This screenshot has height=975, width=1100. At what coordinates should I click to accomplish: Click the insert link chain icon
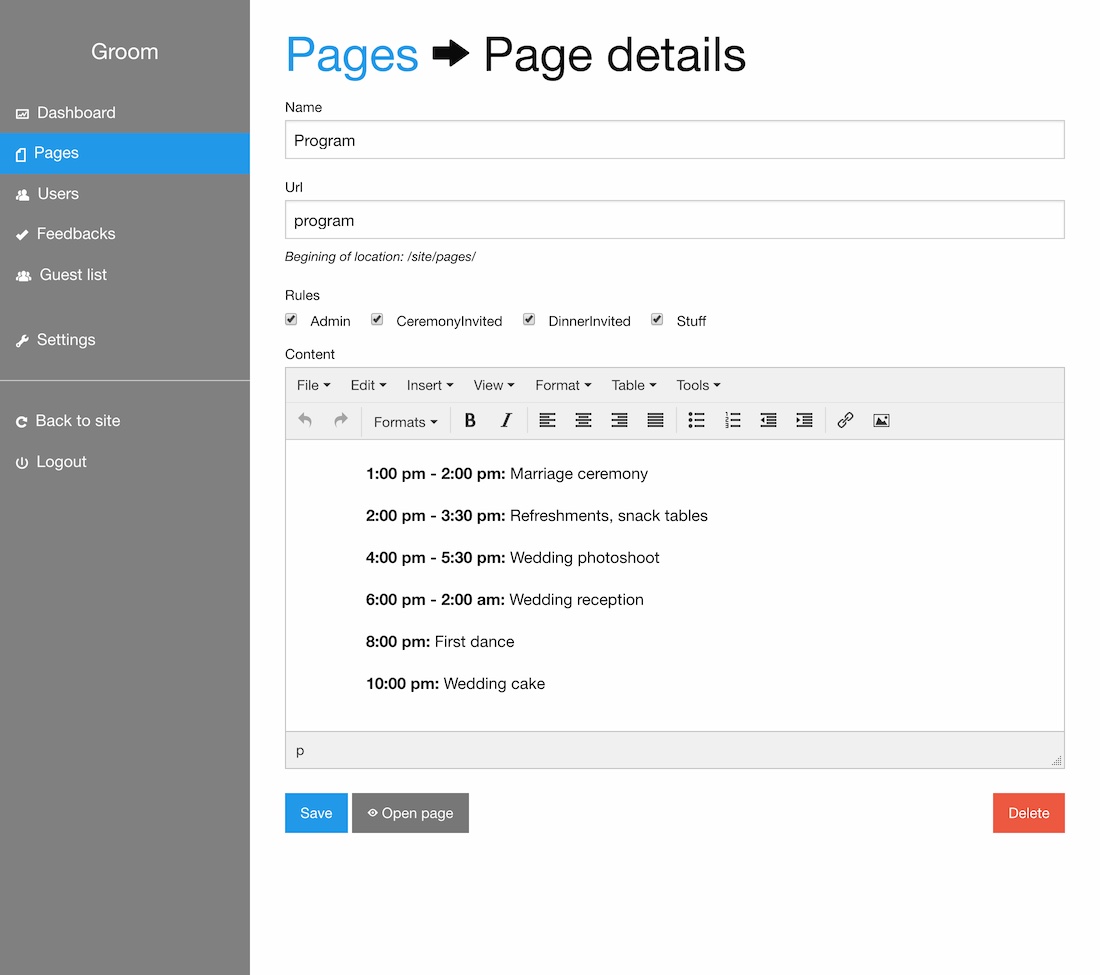[x=845, y=421]
